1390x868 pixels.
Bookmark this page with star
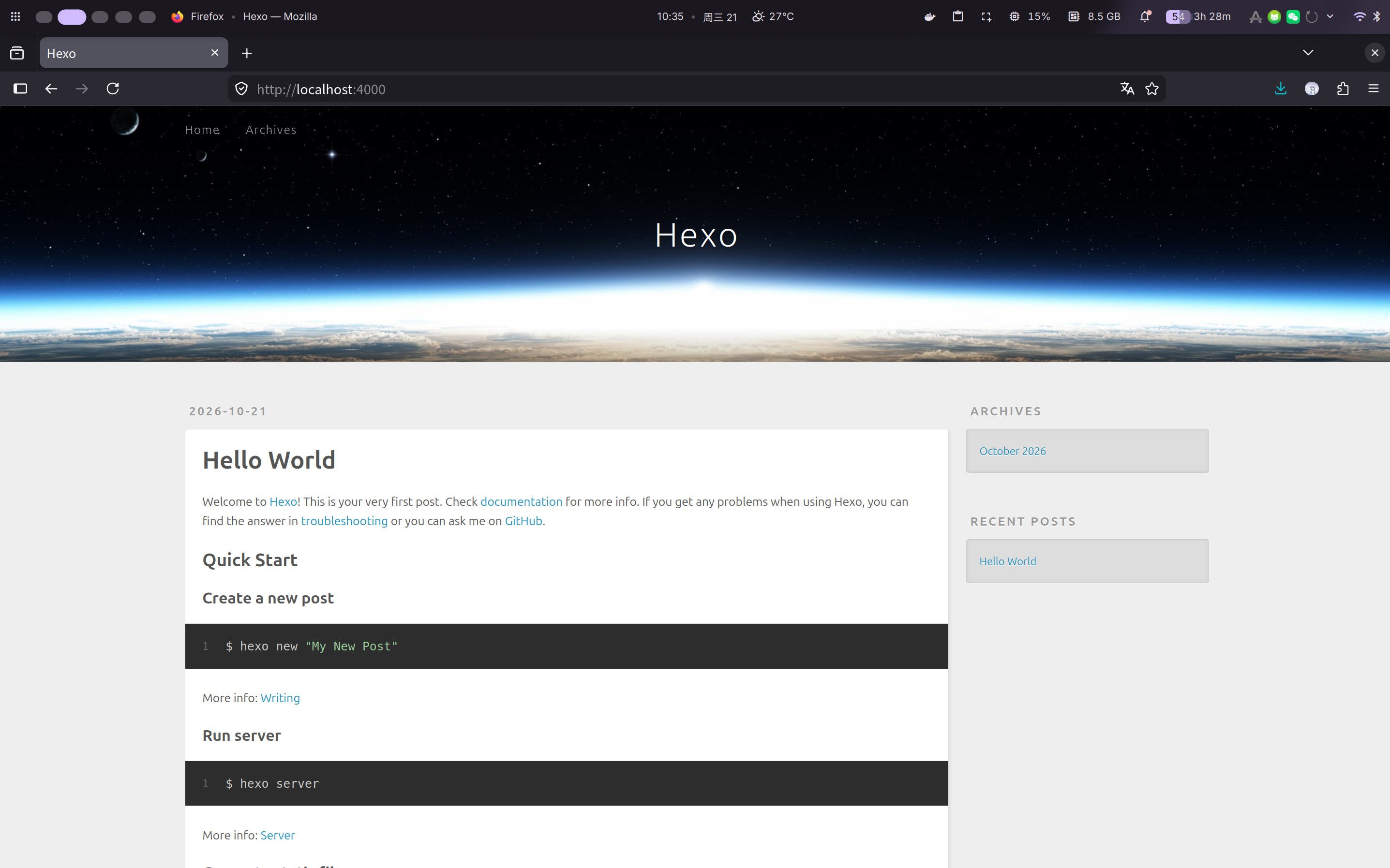[x=1151, y=88]
